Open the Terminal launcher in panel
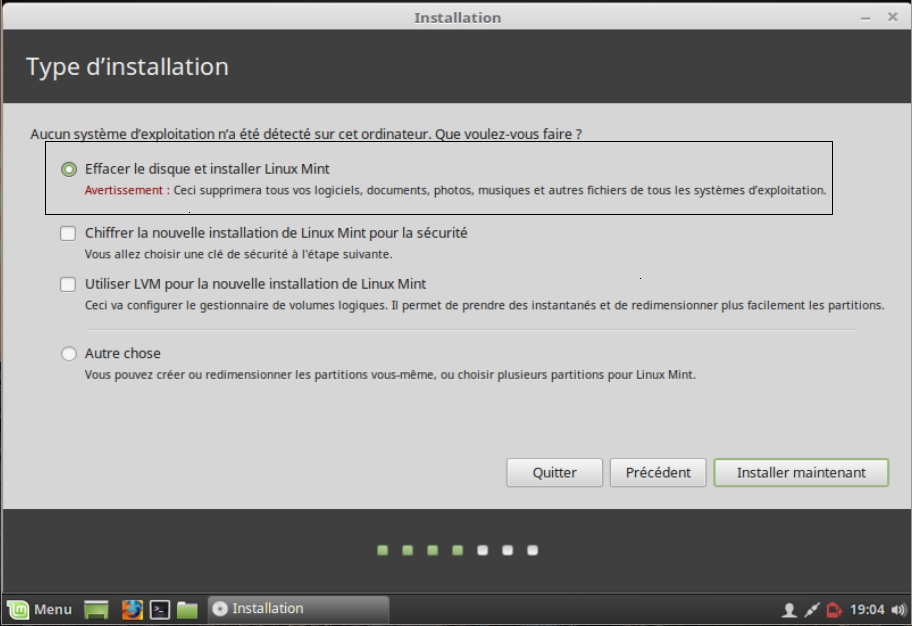Image resolution: width=912 pixels, height=626 pixels. point(160,609)
